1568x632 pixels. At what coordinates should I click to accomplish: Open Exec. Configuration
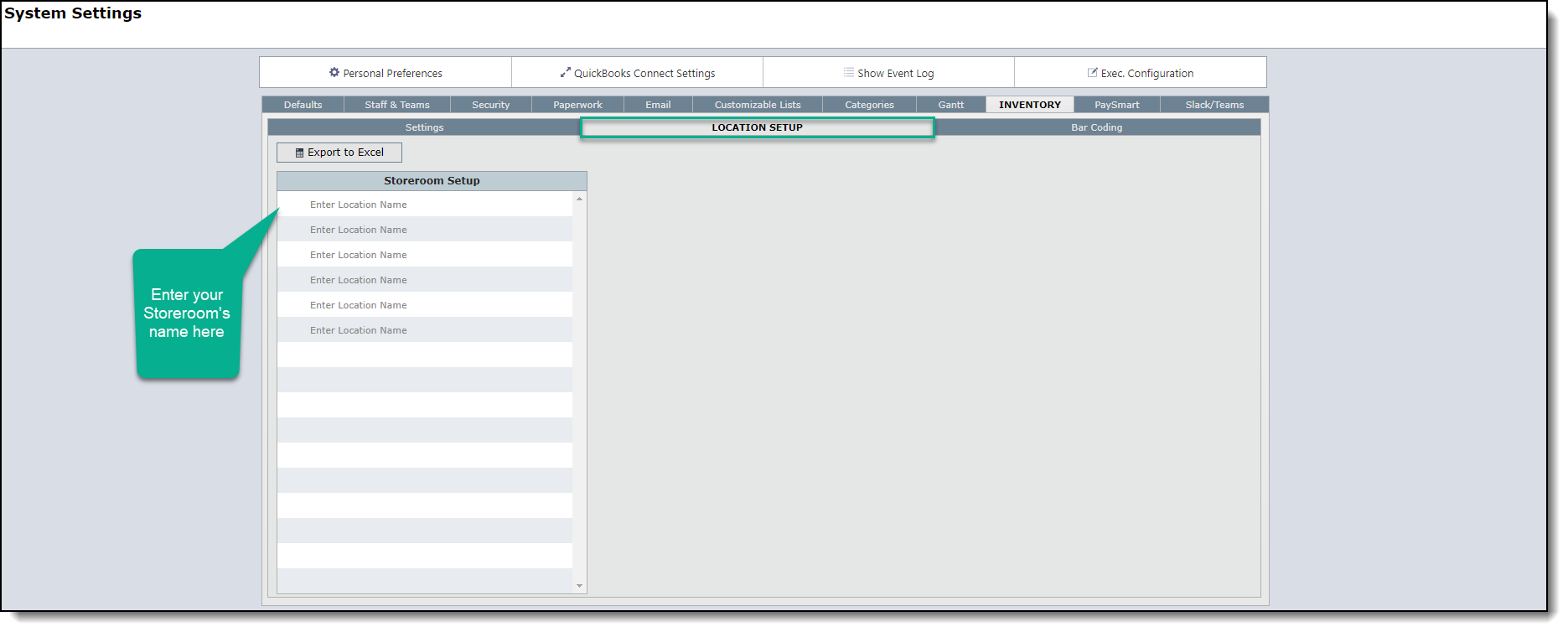(1140, 73)
